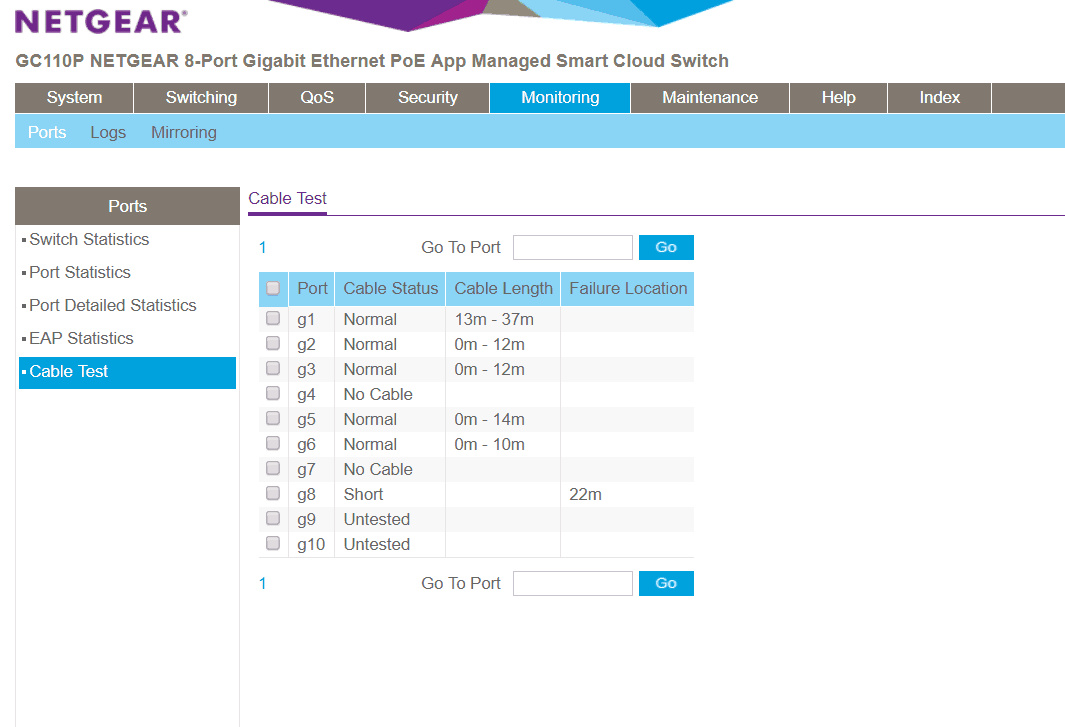Mark the g10 port checkbox

[x=273, y=544]
